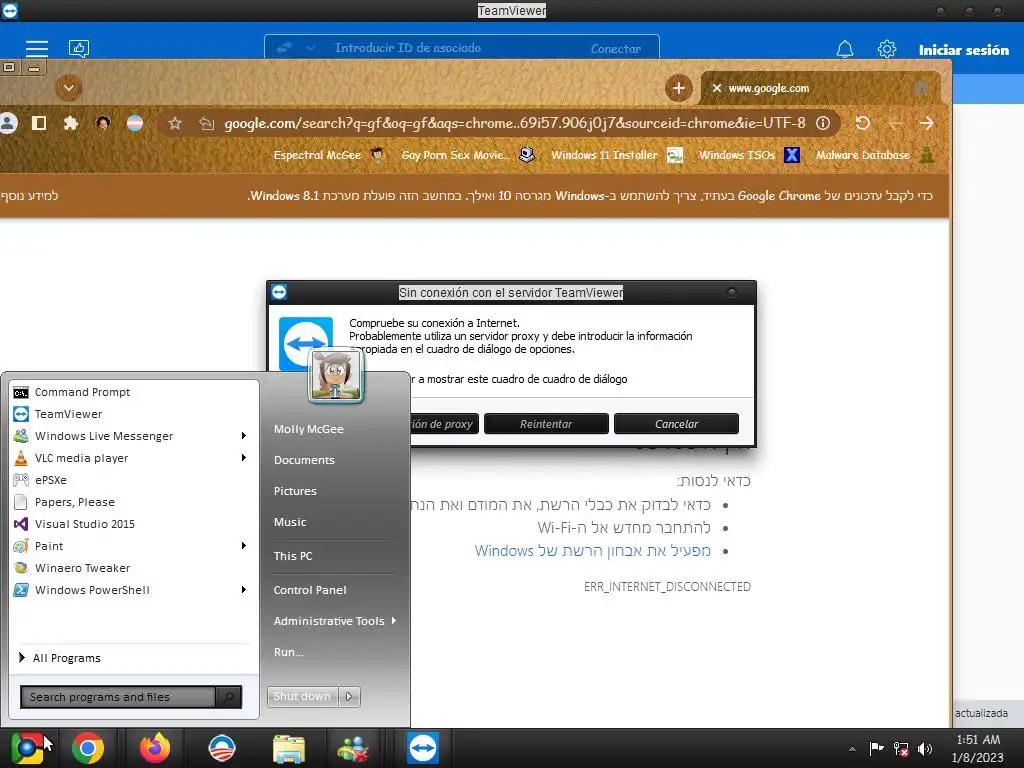Click the Start button on taskbar
The height and width of the screenshot is (768, 1024).
point(27,748)
